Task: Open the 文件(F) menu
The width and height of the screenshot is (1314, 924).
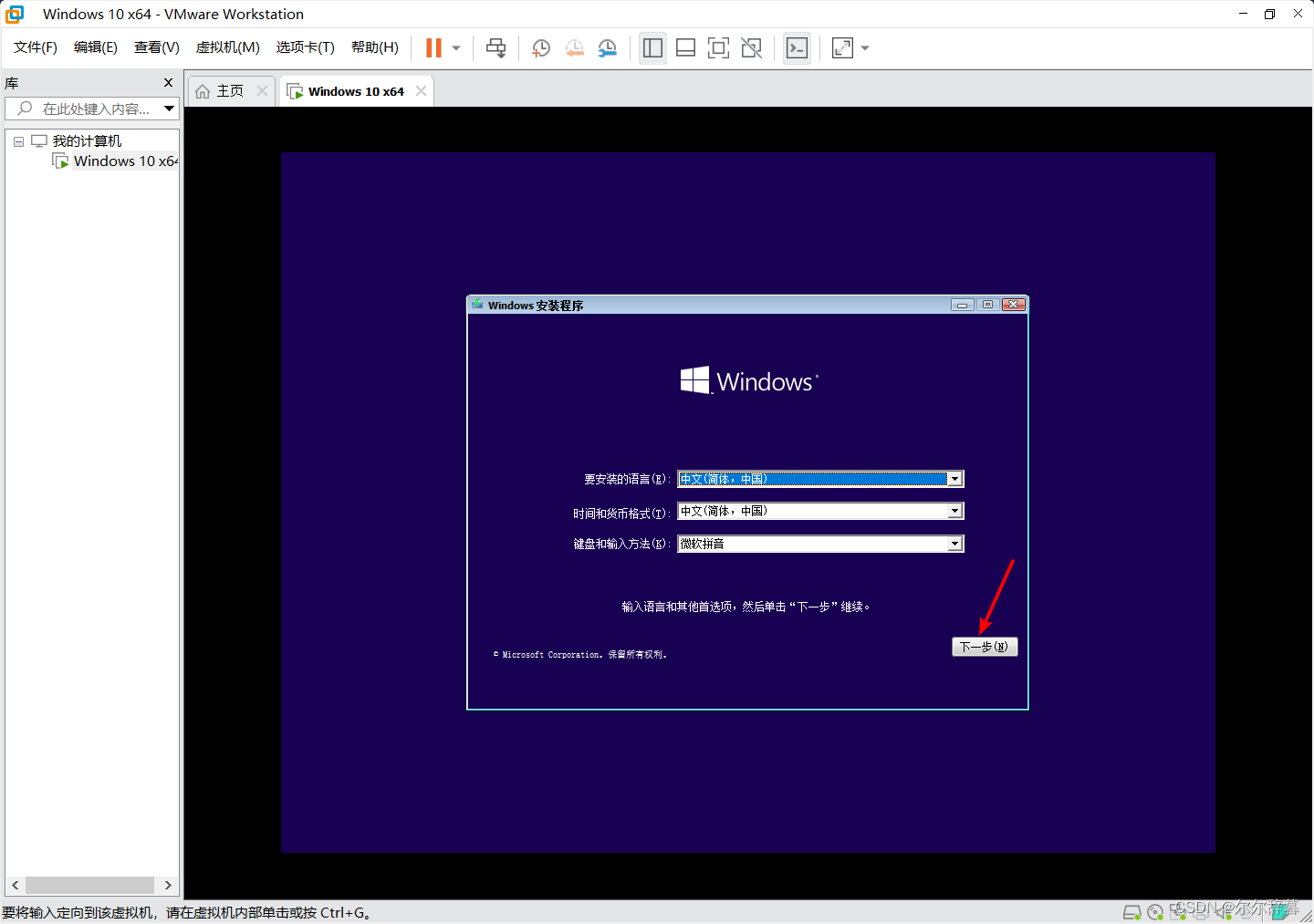Action: pyautogui.click(x=36, y=47)
